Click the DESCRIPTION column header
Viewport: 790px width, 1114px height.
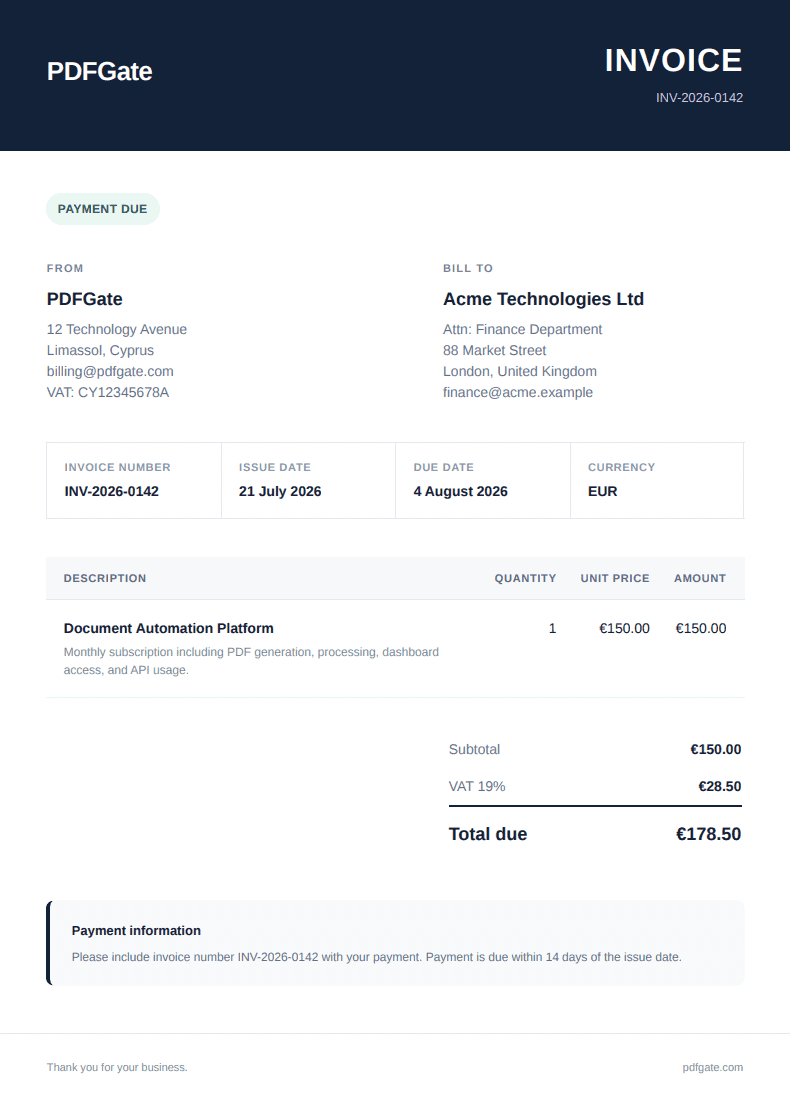click(105, 578)
